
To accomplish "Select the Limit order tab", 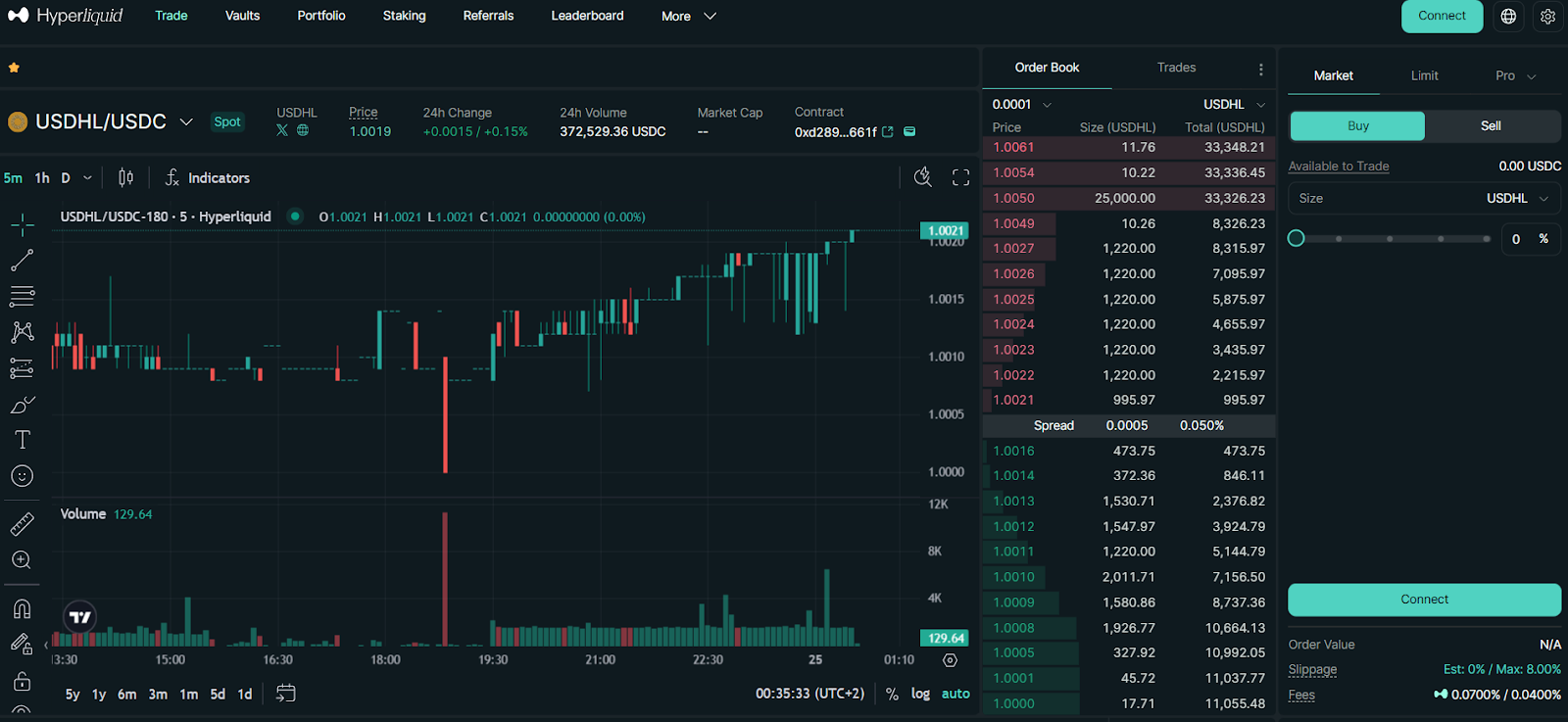I will [x=1424, y=75].
